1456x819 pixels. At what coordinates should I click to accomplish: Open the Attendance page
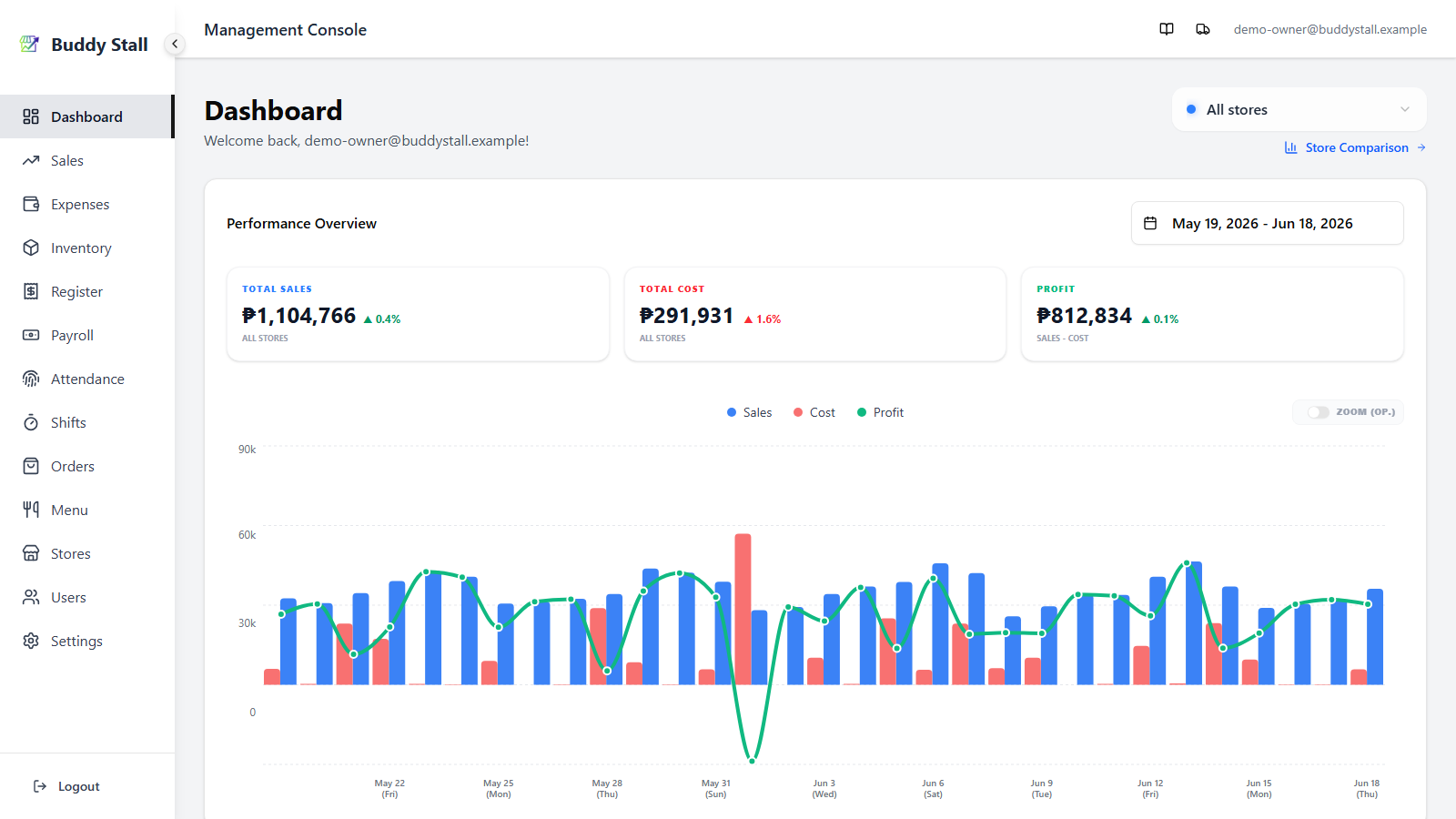click(x=87, y=379)
